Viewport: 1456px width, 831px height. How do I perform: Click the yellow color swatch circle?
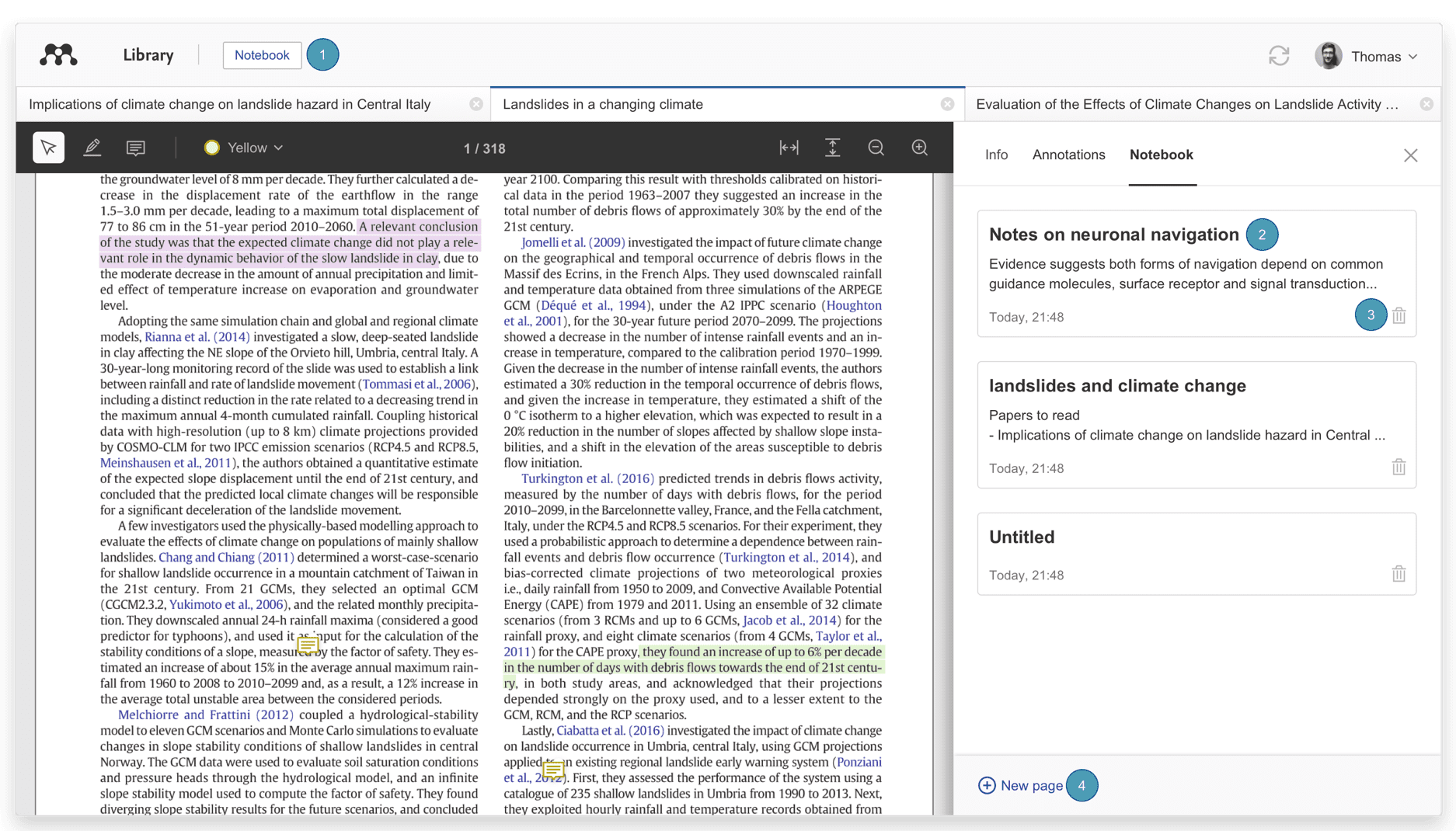211,148
